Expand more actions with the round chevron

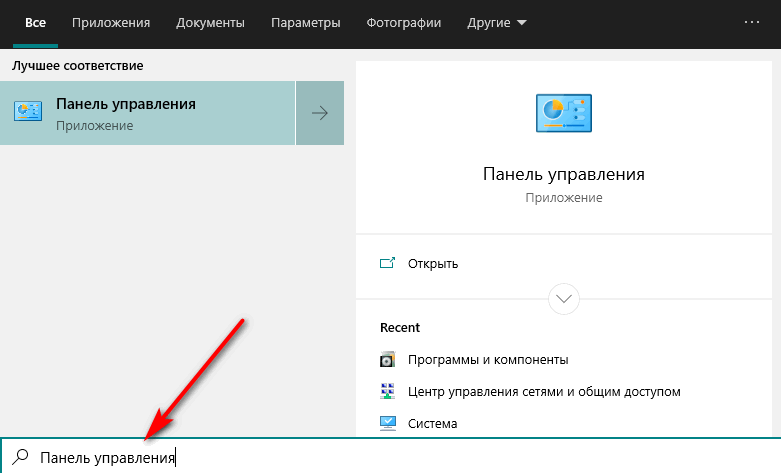click(564, 299)
